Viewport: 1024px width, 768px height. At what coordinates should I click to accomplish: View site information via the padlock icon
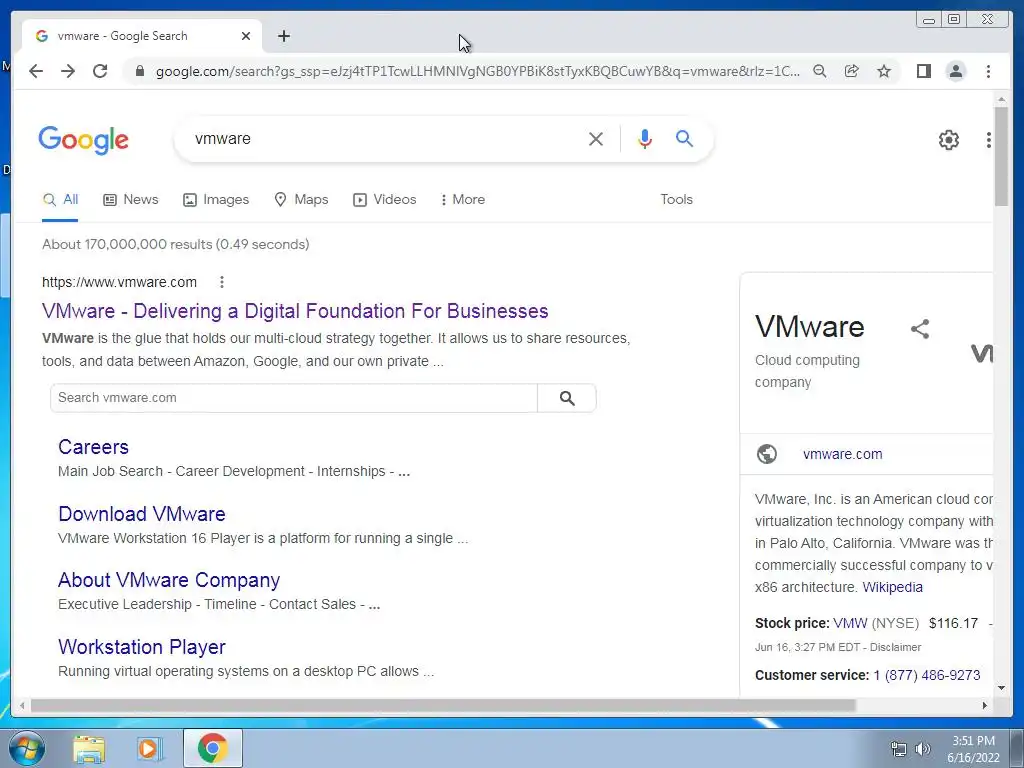click(139, 71)
